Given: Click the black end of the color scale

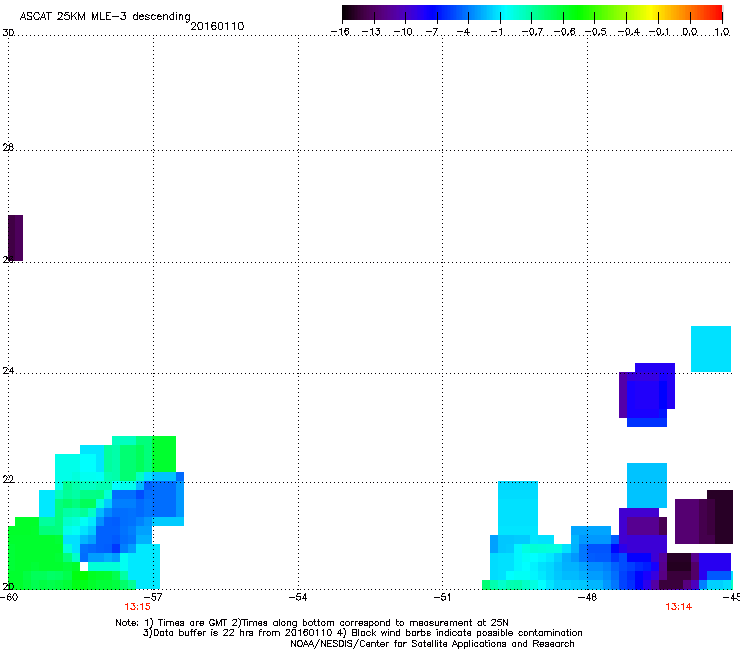Looking at the screenshot, I should click(349, 12).
